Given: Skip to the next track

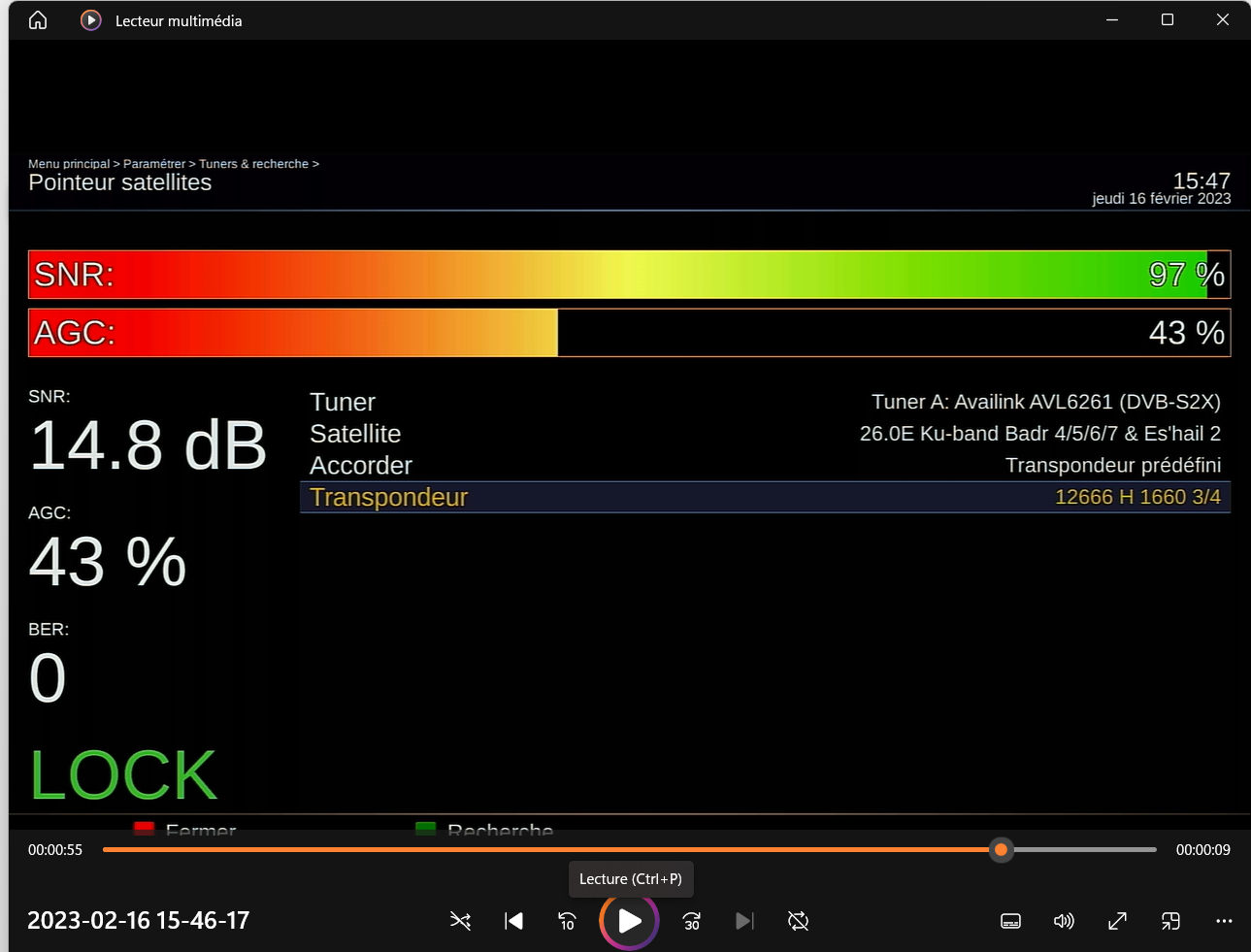Looking at the screenshot, I should [x=744, y=921].
